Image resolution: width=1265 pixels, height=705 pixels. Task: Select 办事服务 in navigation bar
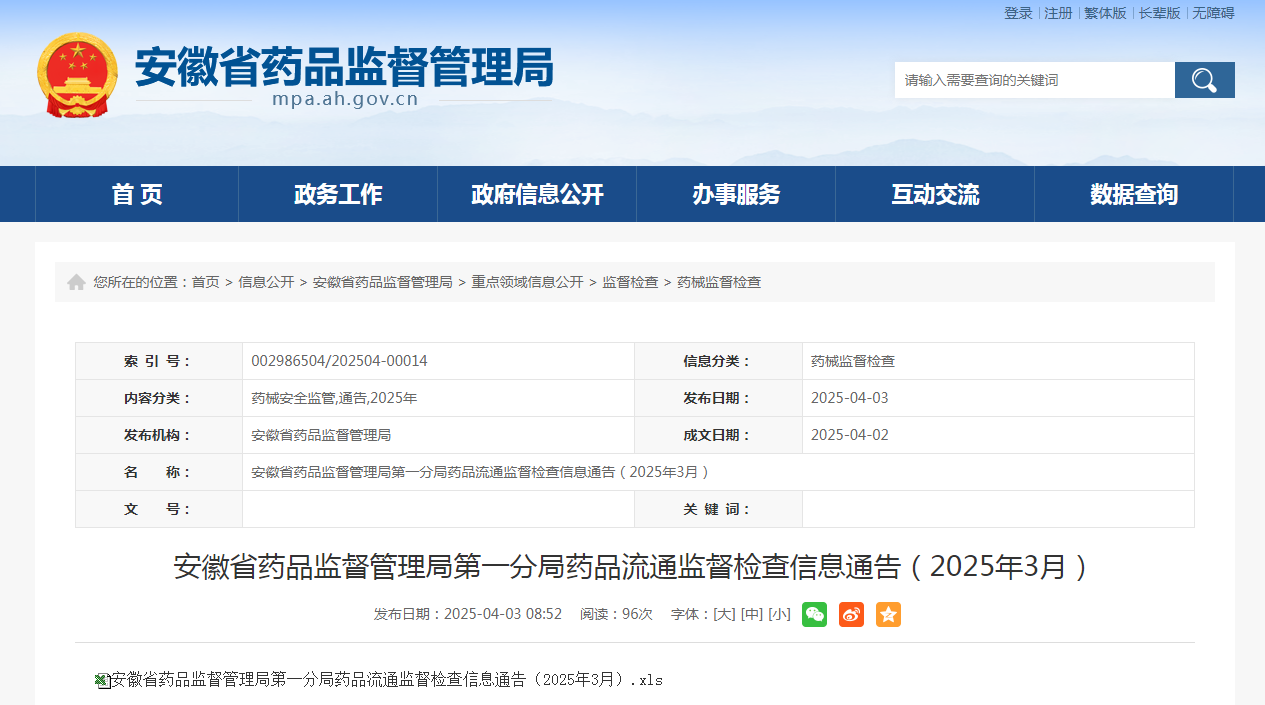pyautogui.click(x=736, y=194)
